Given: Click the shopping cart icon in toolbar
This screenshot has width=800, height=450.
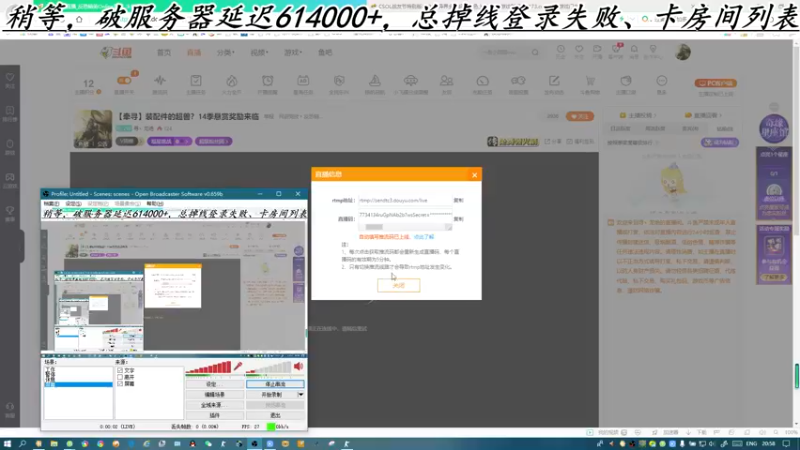Looking at the screenshot, I should click(590, 81).
